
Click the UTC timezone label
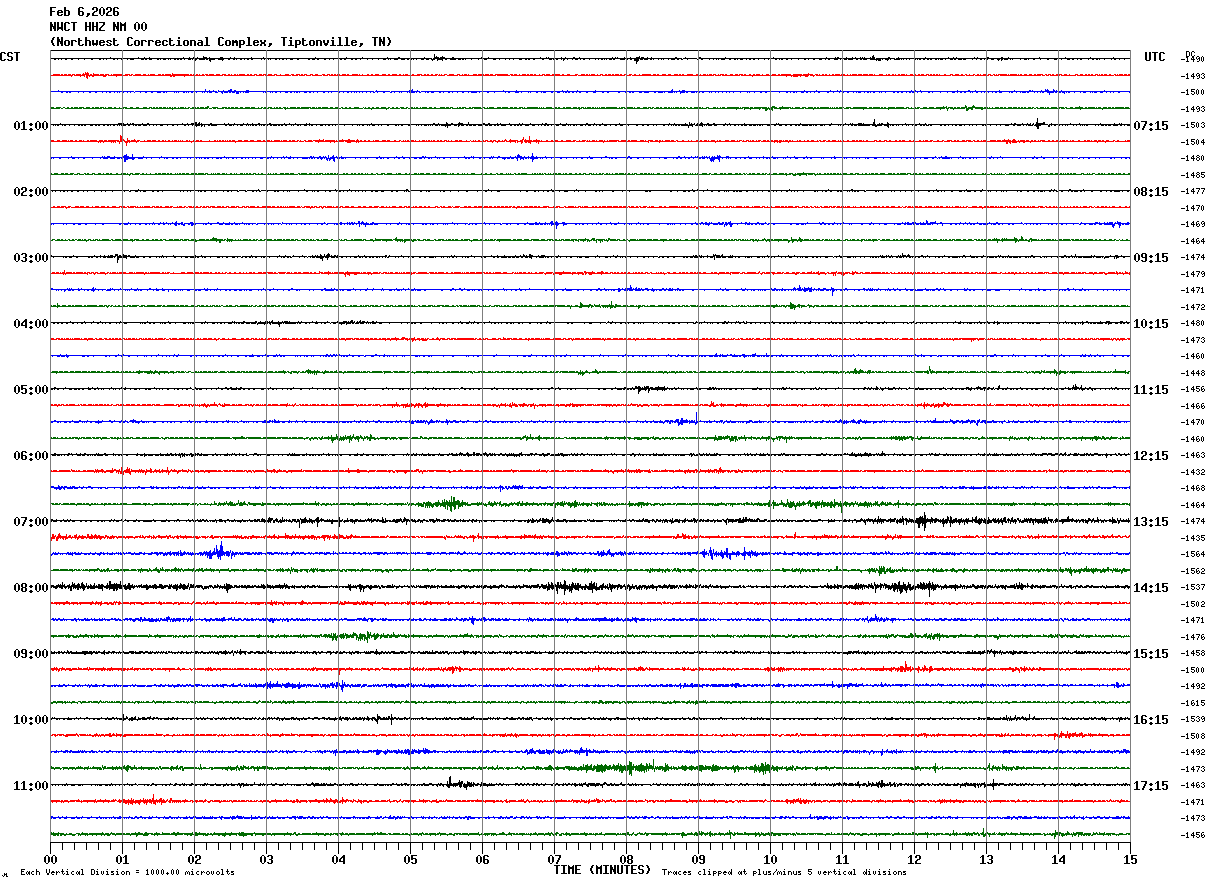coord(1155,57)
